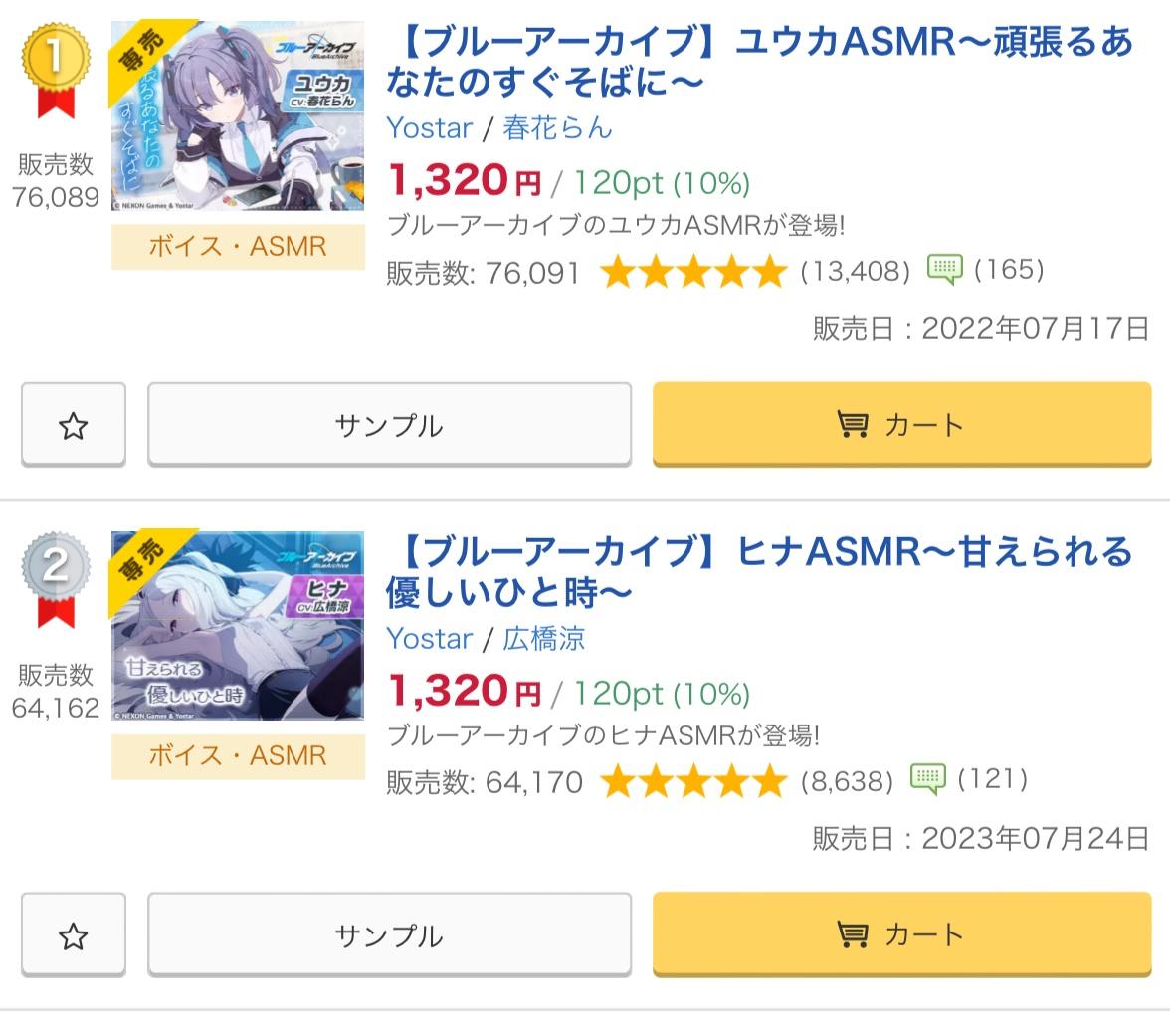Open voice actor 春花らん link
Image resolution: width=1173 pixels, height=1036 pixels.
point(557,128)
